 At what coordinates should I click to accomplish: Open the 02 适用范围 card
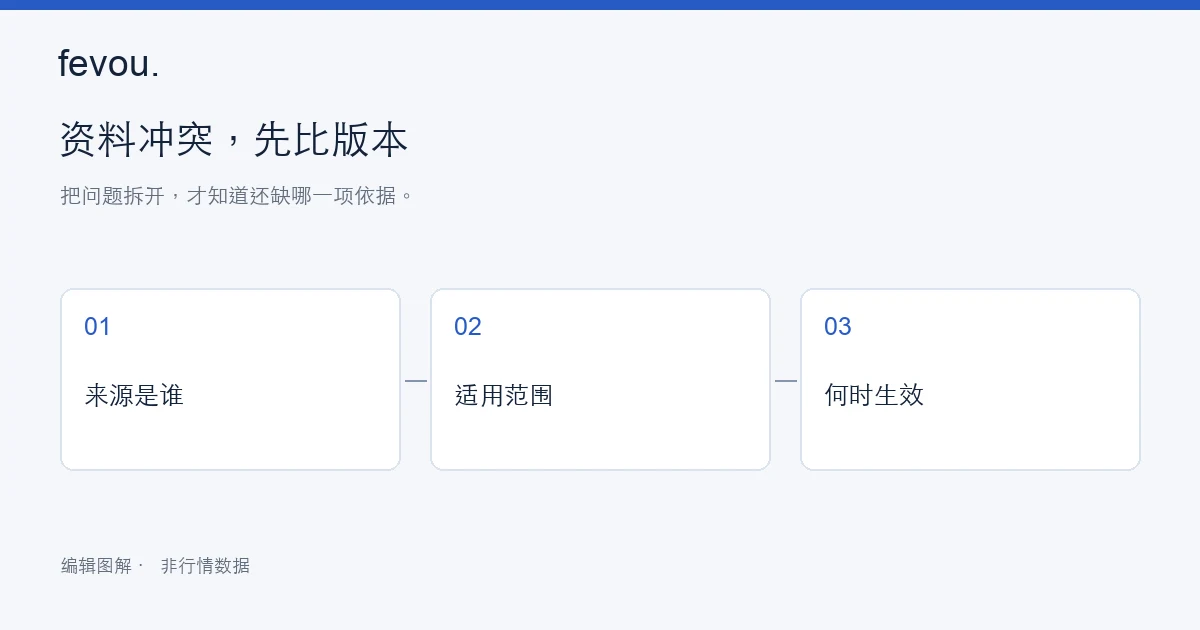point(601,379)
